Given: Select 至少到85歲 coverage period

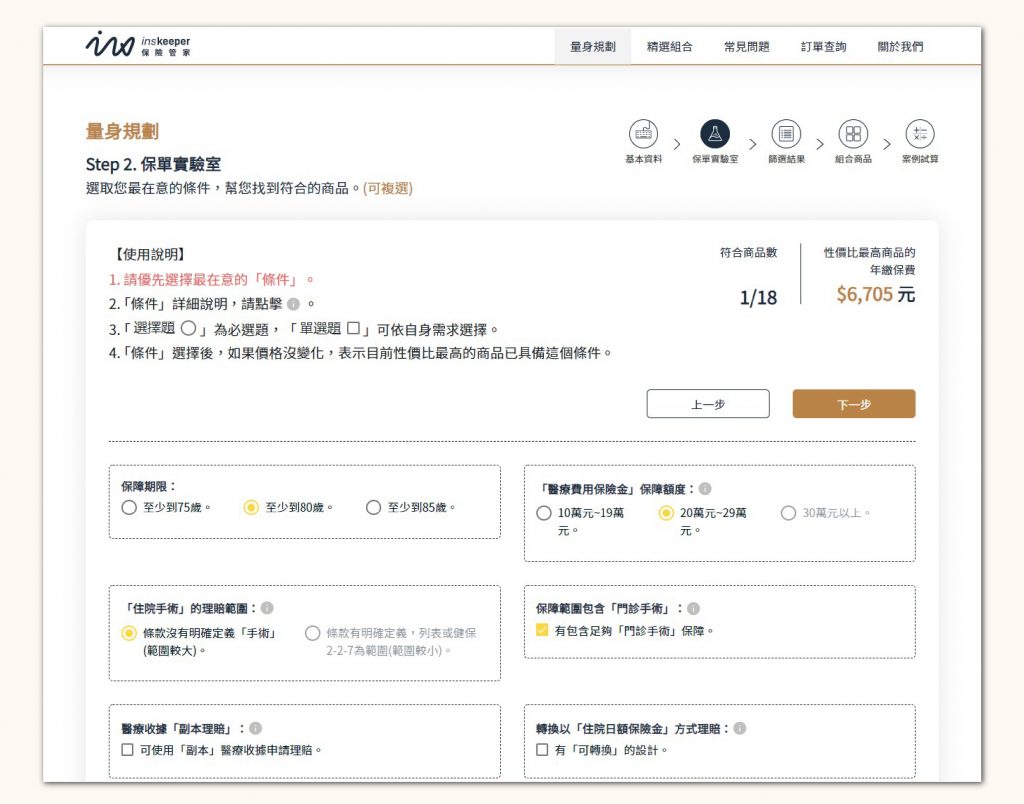Looking at the screenshot, I should coord(373,507).
